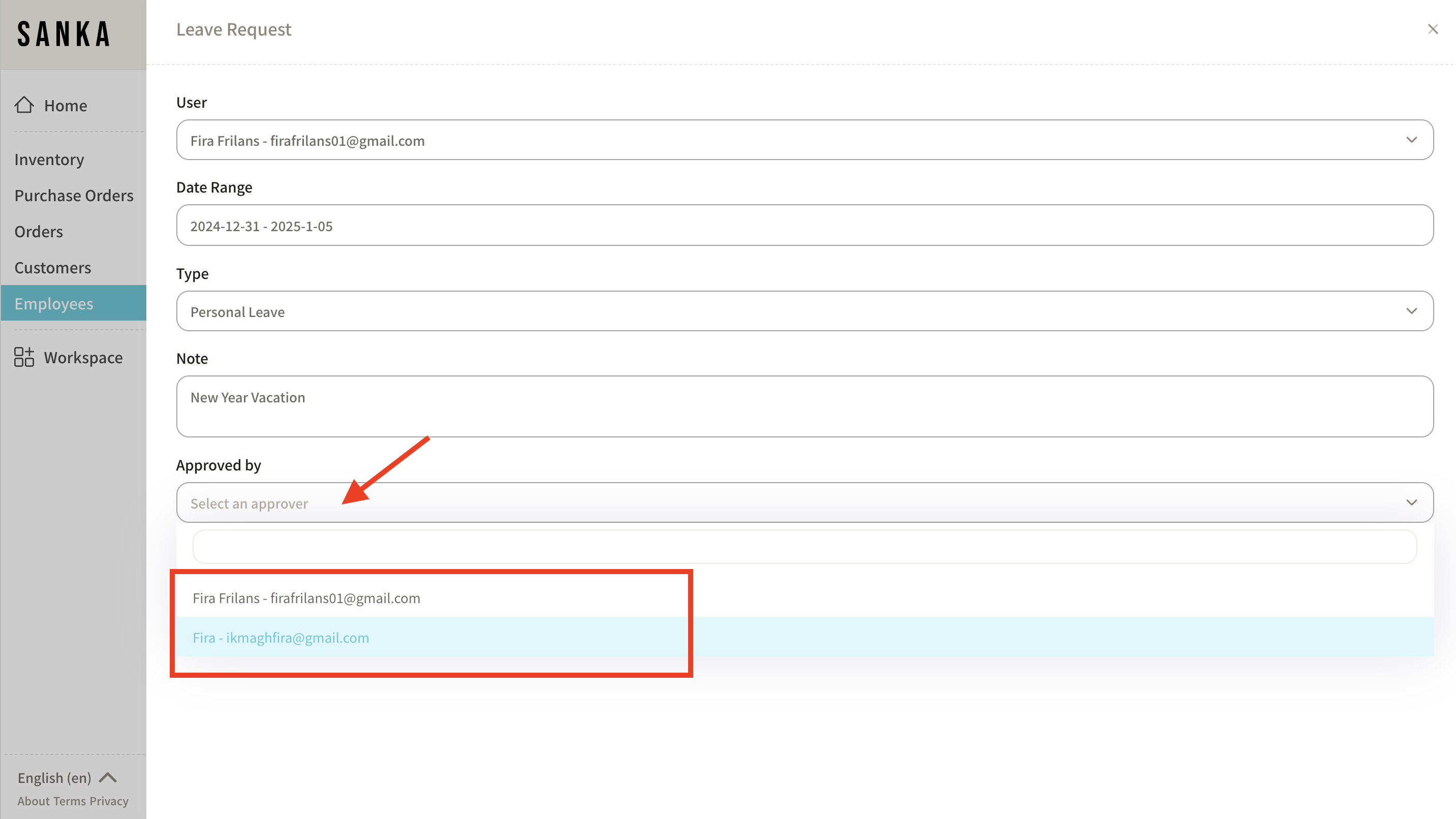Screen dimensions: 1456x819
Task: Choose ikmaghfira@gmail.com as approver
Action: coord(281,638)
